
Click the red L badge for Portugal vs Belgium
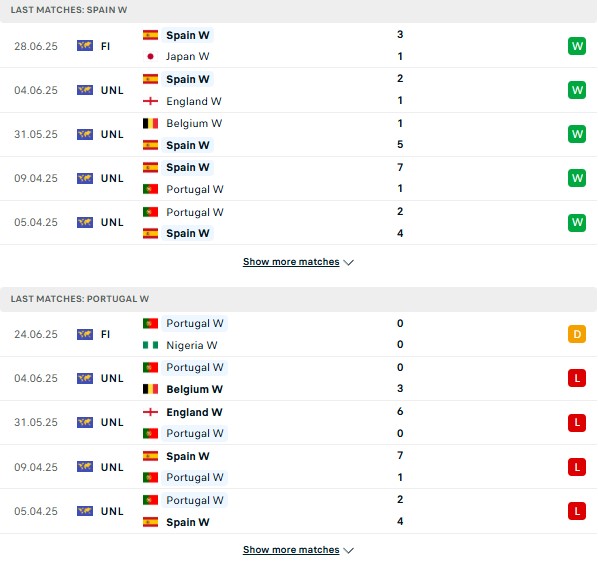click(577, 378)
